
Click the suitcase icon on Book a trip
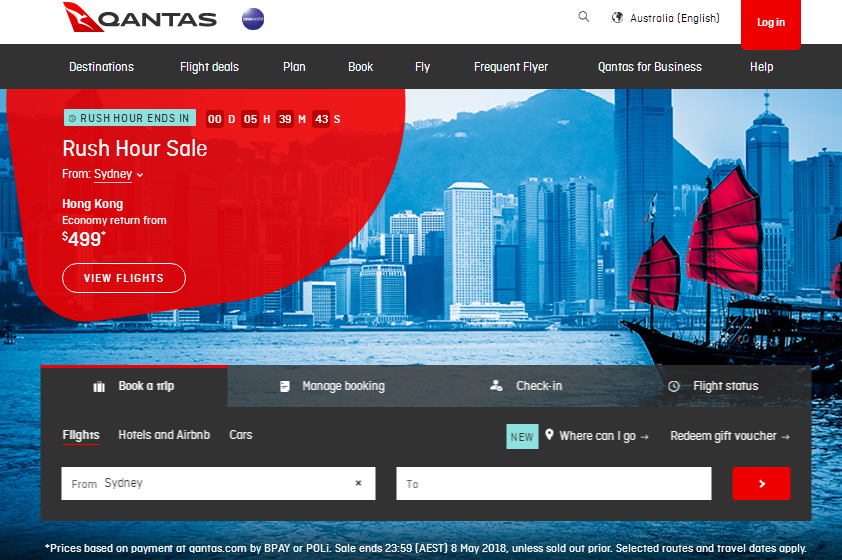pyautogui.click(x=99, y=387)
